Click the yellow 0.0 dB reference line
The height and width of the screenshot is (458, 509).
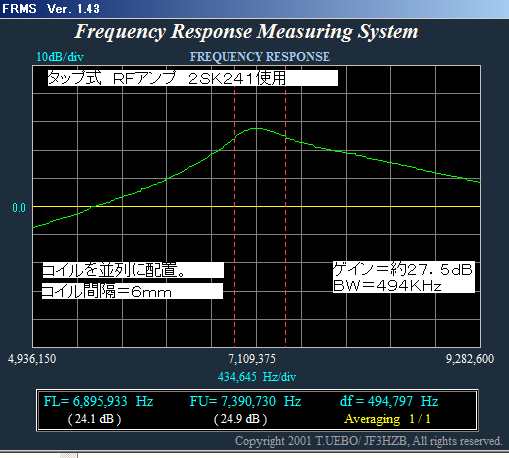click(256, 207)
